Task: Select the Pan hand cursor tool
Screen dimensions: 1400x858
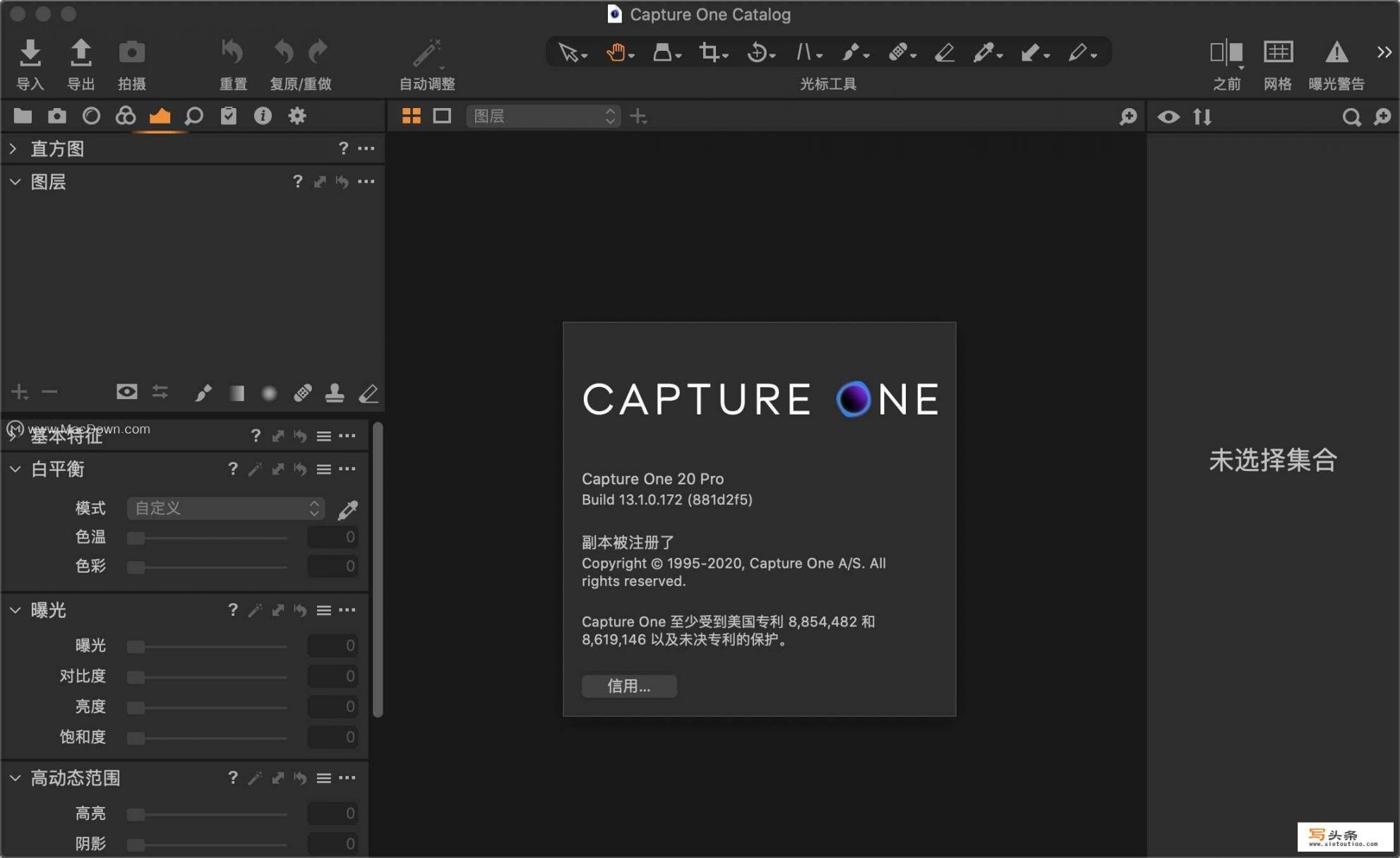Action: pyautogui.click(x=616, y=52)
